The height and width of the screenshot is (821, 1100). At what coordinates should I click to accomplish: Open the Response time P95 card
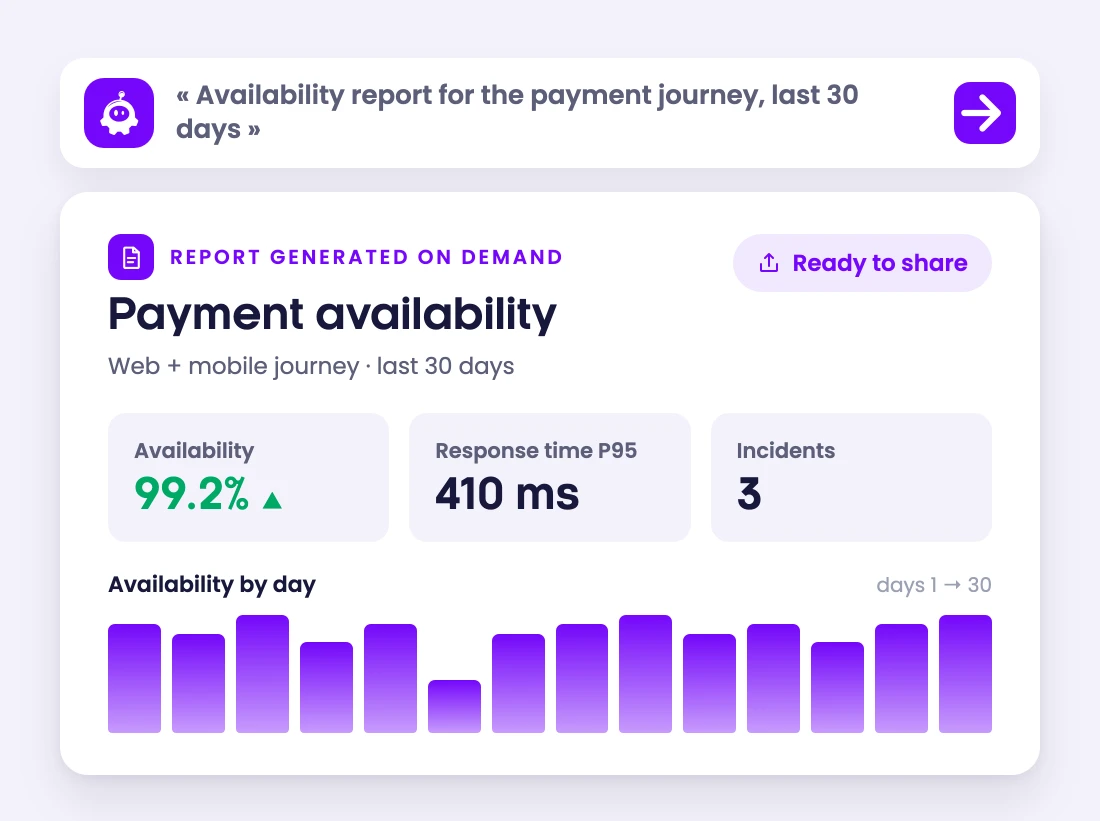click(549, 477)
